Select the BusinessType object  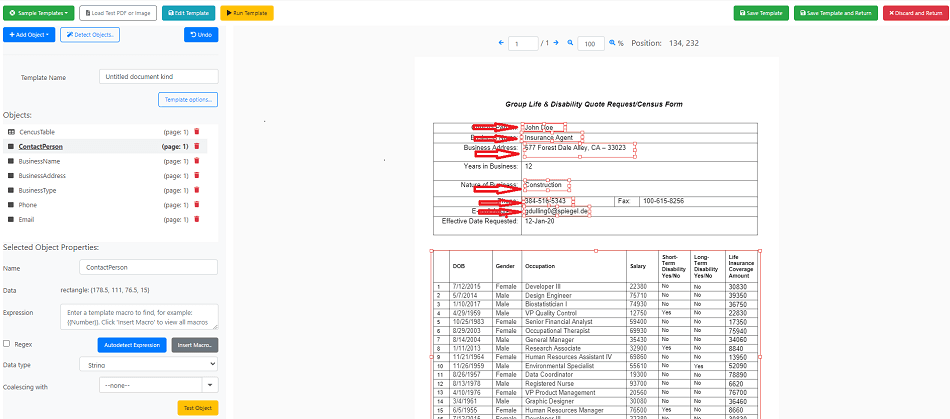click(x=38, y=190)
